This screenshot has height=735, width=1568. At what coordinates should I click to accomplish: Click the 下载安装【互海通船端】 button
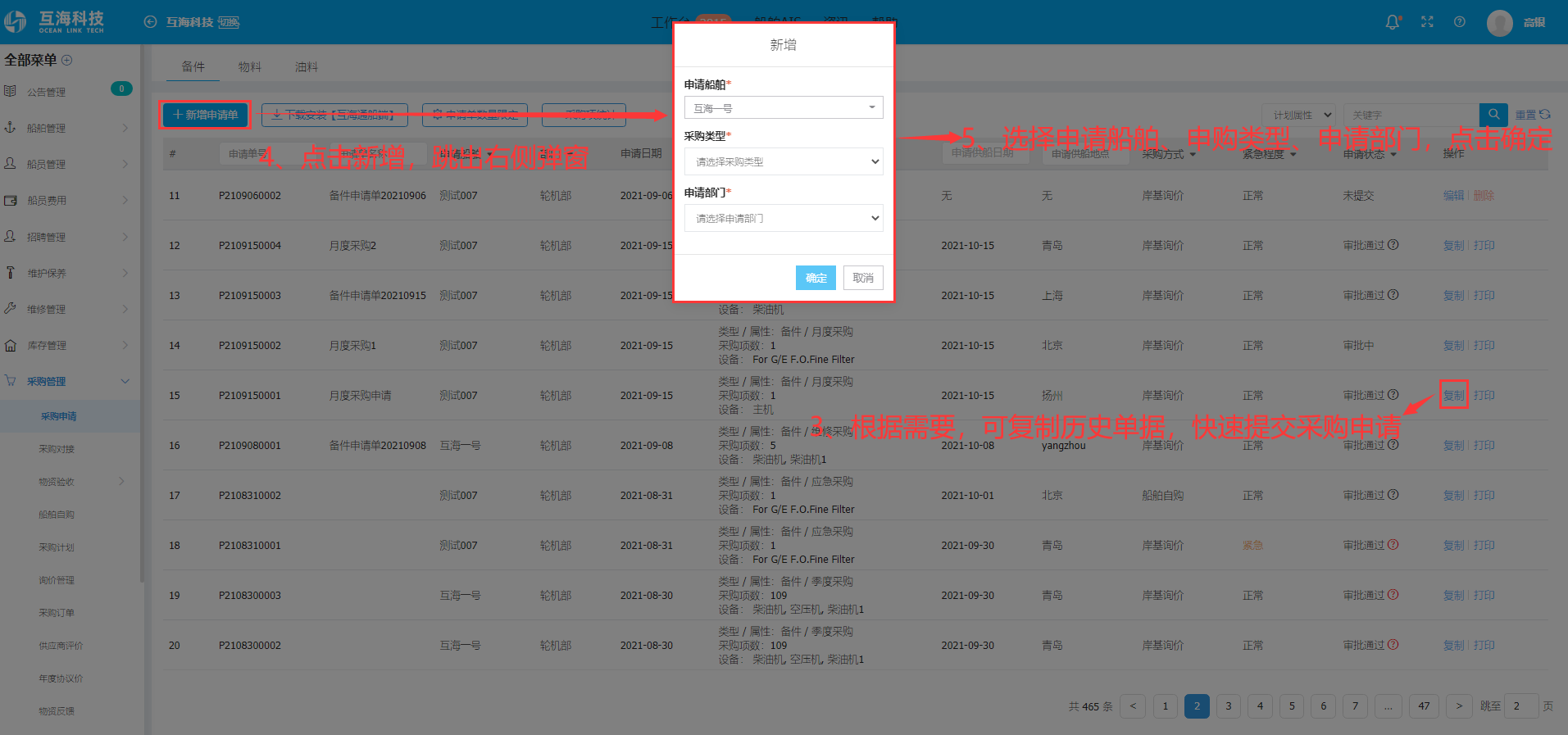334,115
